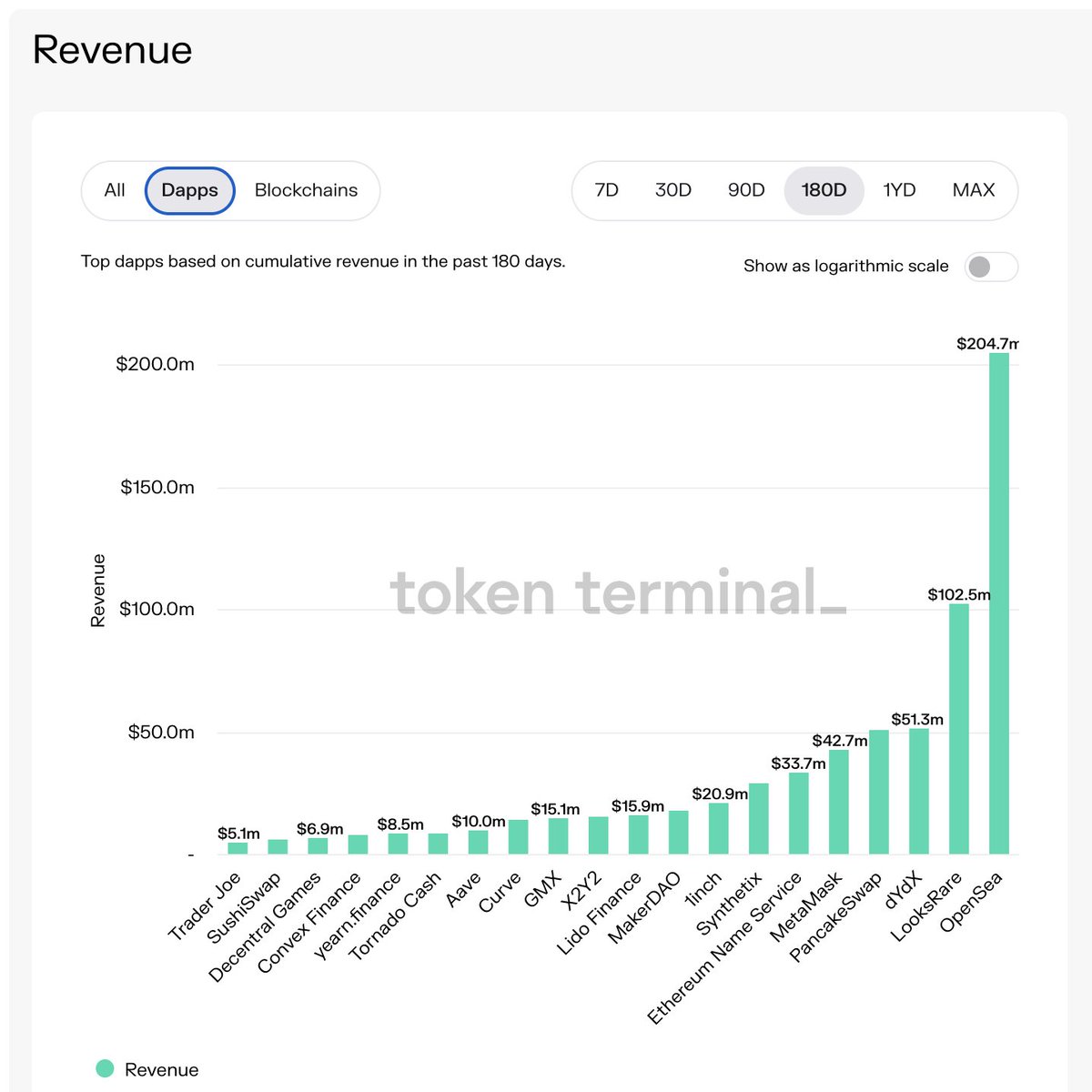1092x1092 pixels.
Task: Select the MAX time range
Action: [974, 190]
